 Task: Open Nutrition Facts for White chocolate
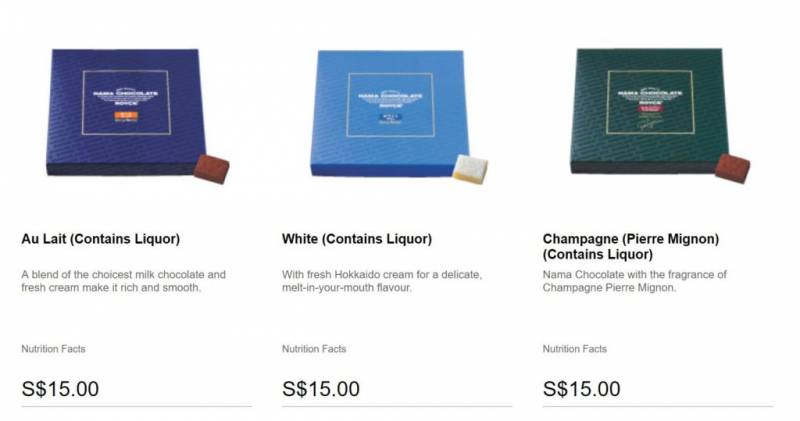point(314,349)
